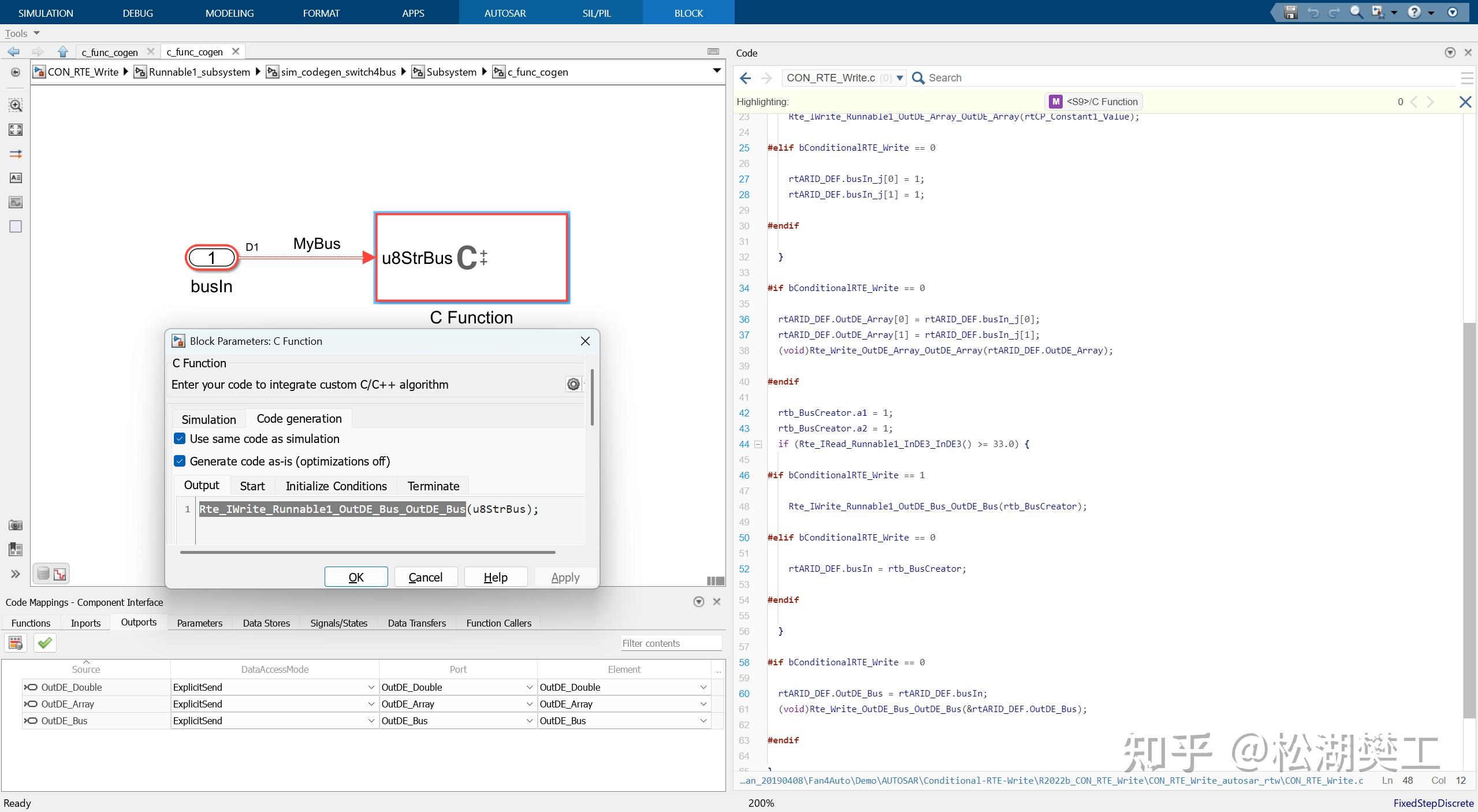Click the save icon in top toolbar

[x=1290, y=12]
